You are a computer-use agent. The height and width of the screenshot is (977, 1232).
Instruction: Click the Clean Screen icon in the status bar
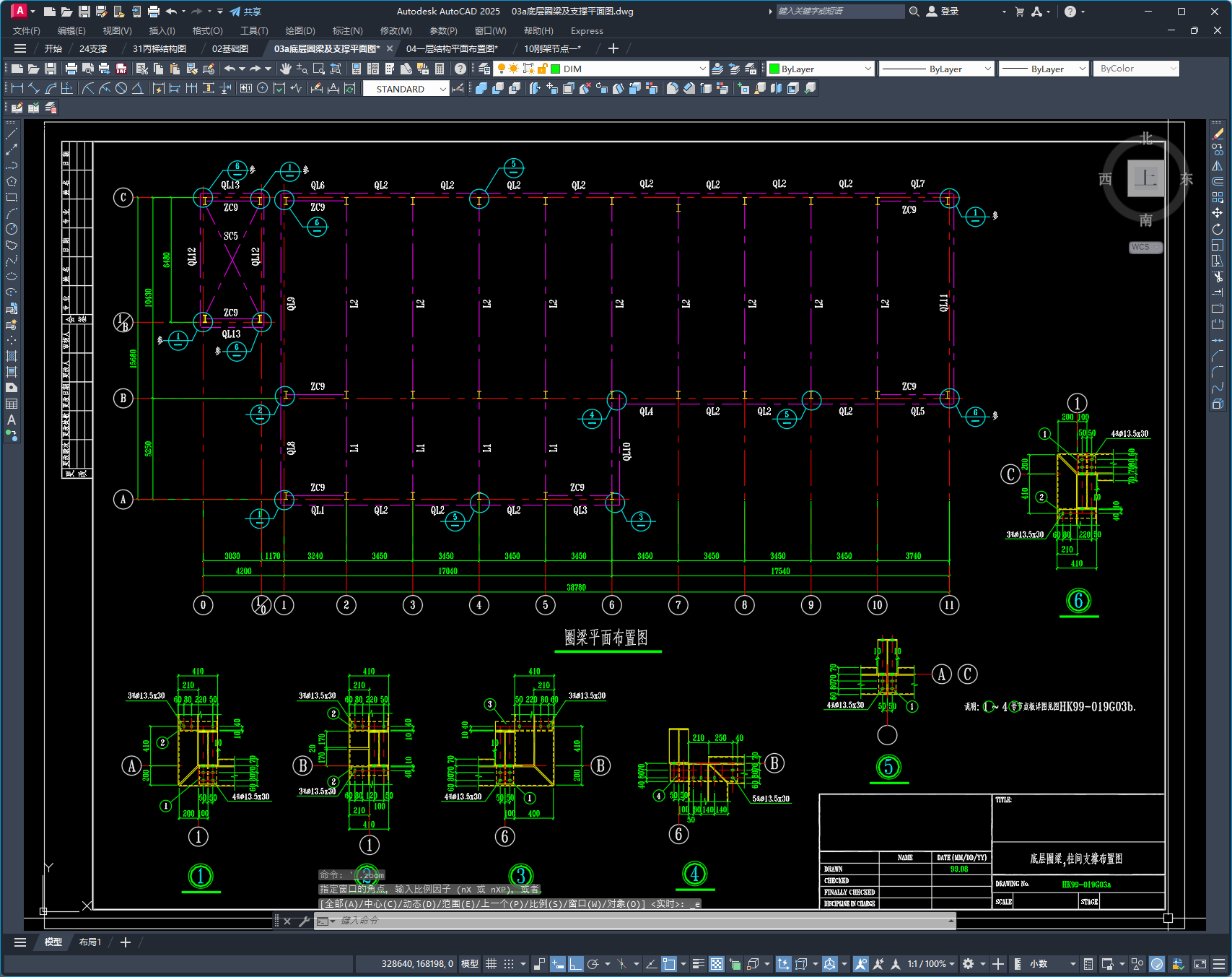1200,964
